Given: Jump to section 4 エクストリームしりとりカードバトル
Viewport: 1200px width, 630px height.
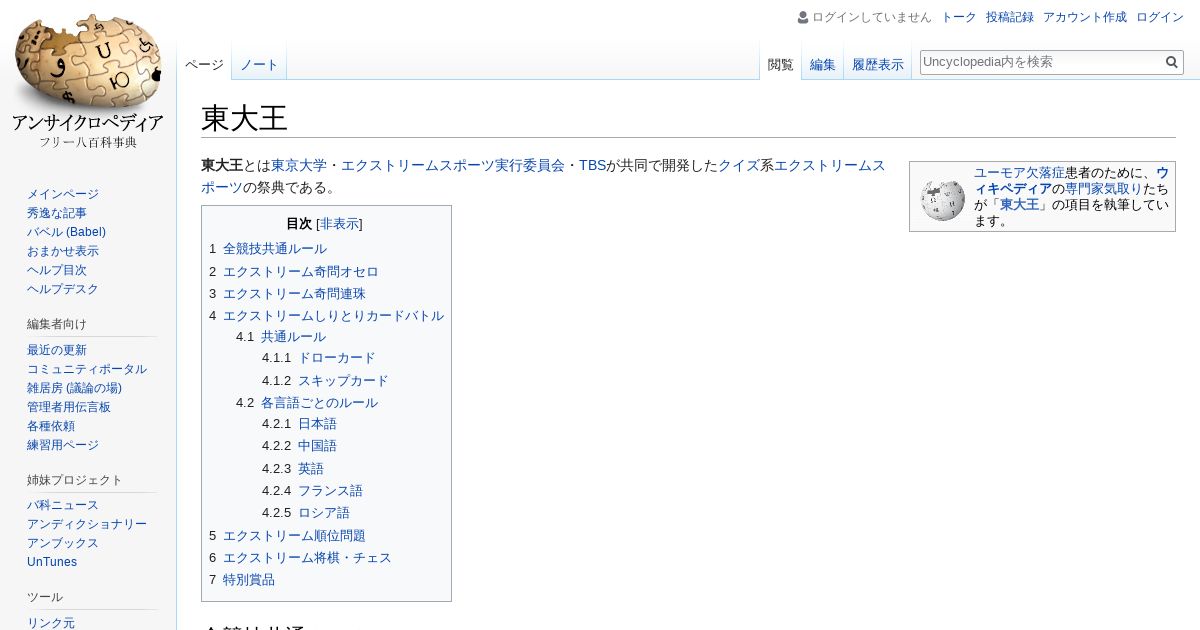Looking at the screenshot, I should coord(333,316).
